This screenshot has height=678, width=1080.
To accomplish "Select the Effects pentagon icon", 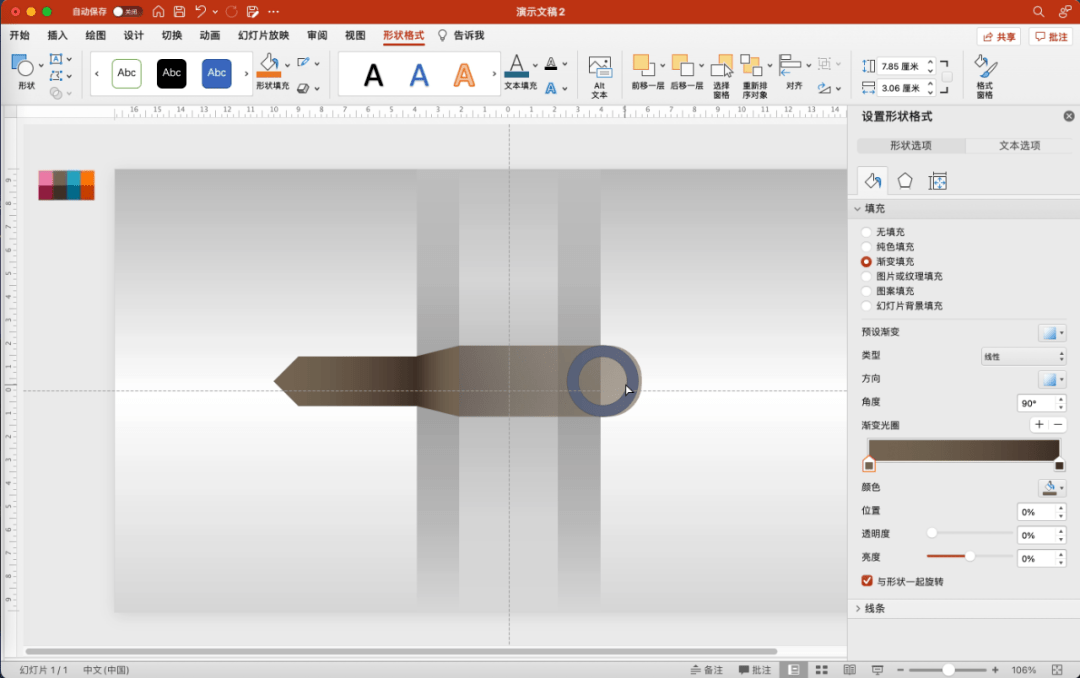I will [904, 181].
